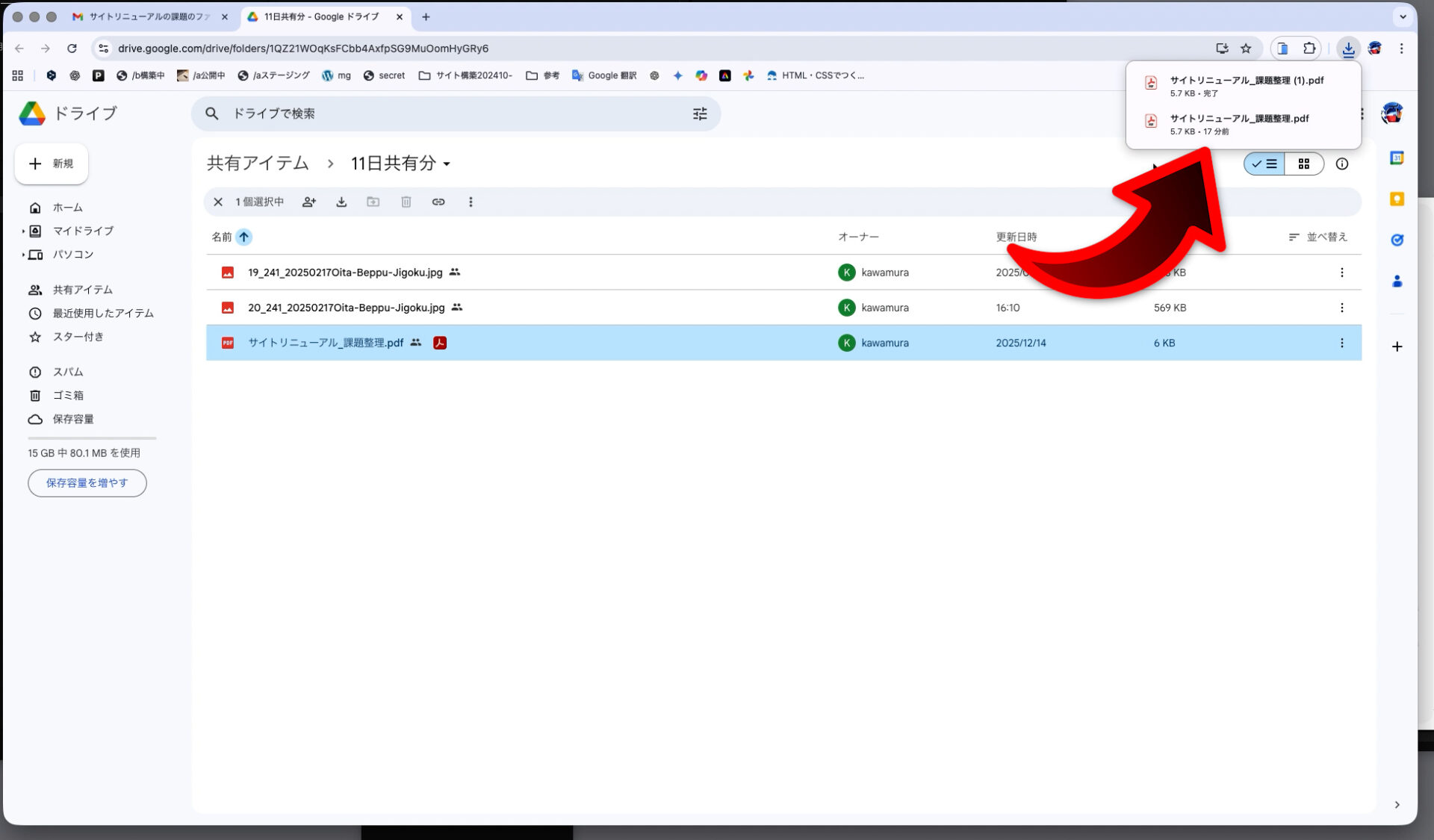Viewport: 1434px width, 840px height.
Task: Switch to list layout view
Action: 1264,164
